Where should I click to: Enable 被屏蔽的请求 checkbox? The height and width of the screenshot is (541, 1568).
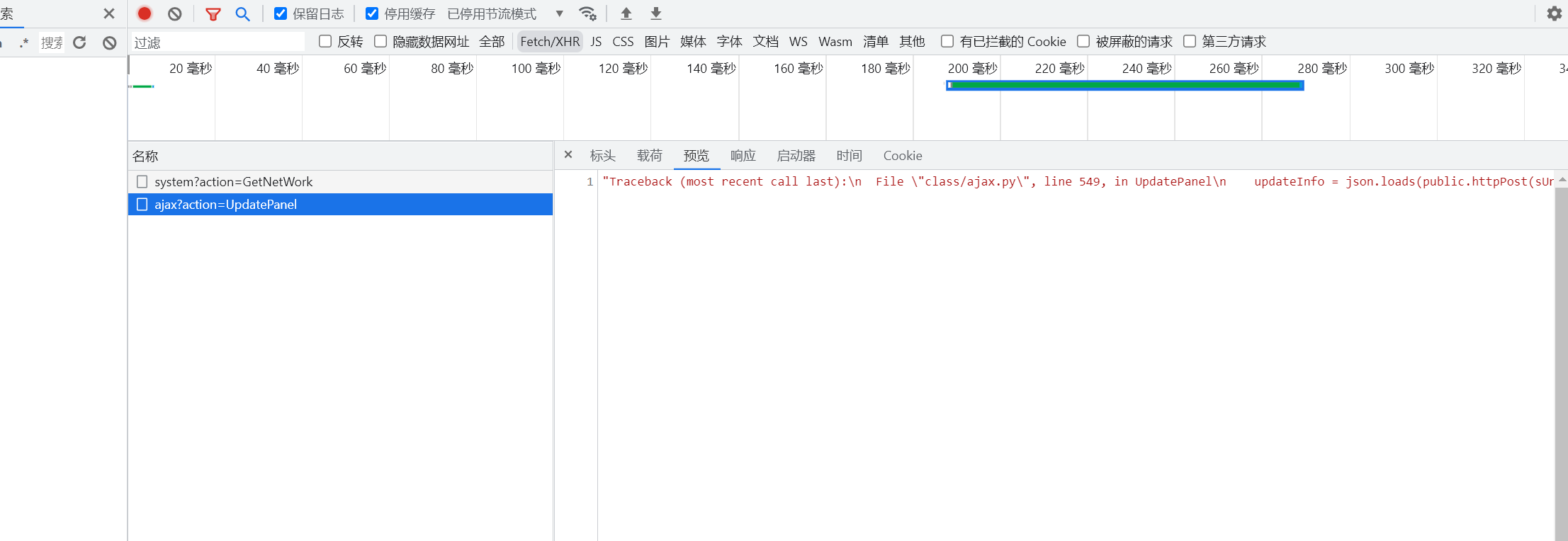(1083, 41)
